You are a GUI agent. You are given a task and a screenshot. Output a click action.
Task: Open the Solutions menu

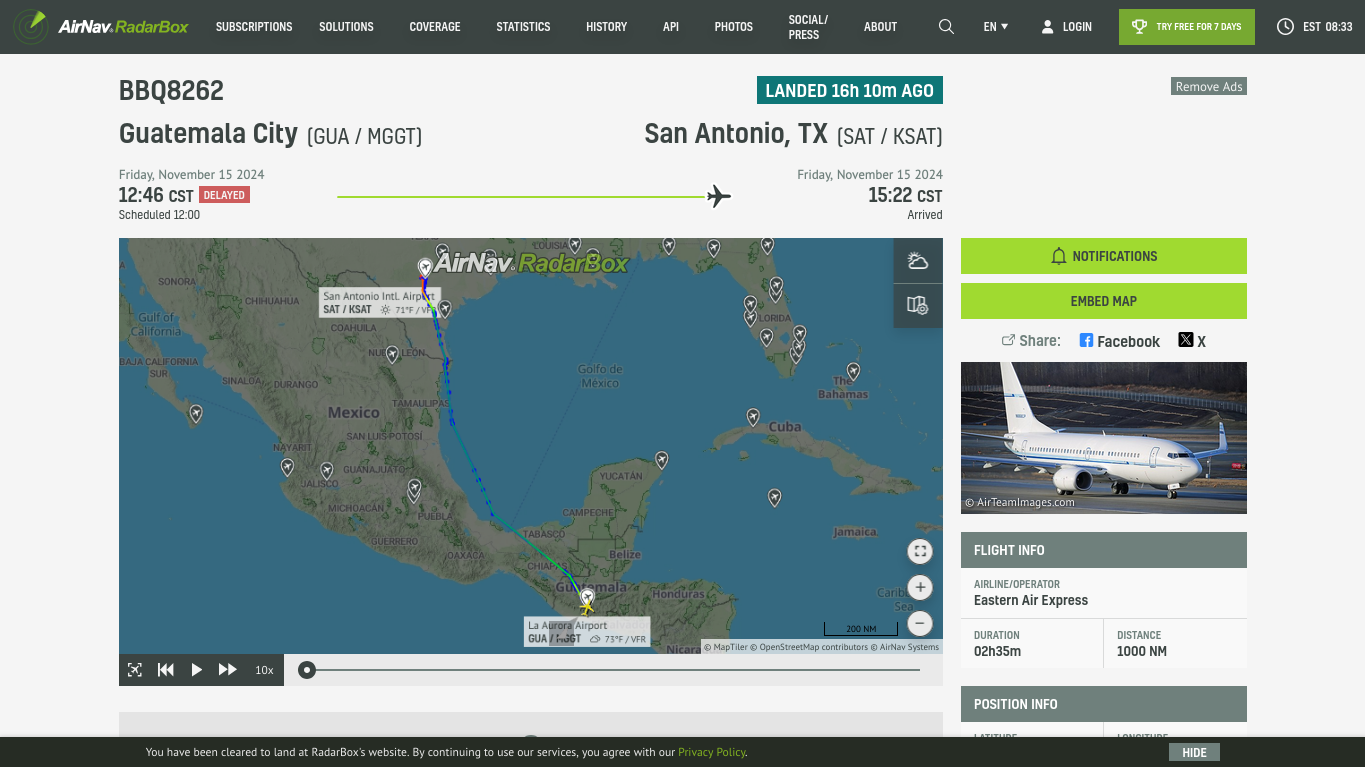click(346, 27)
